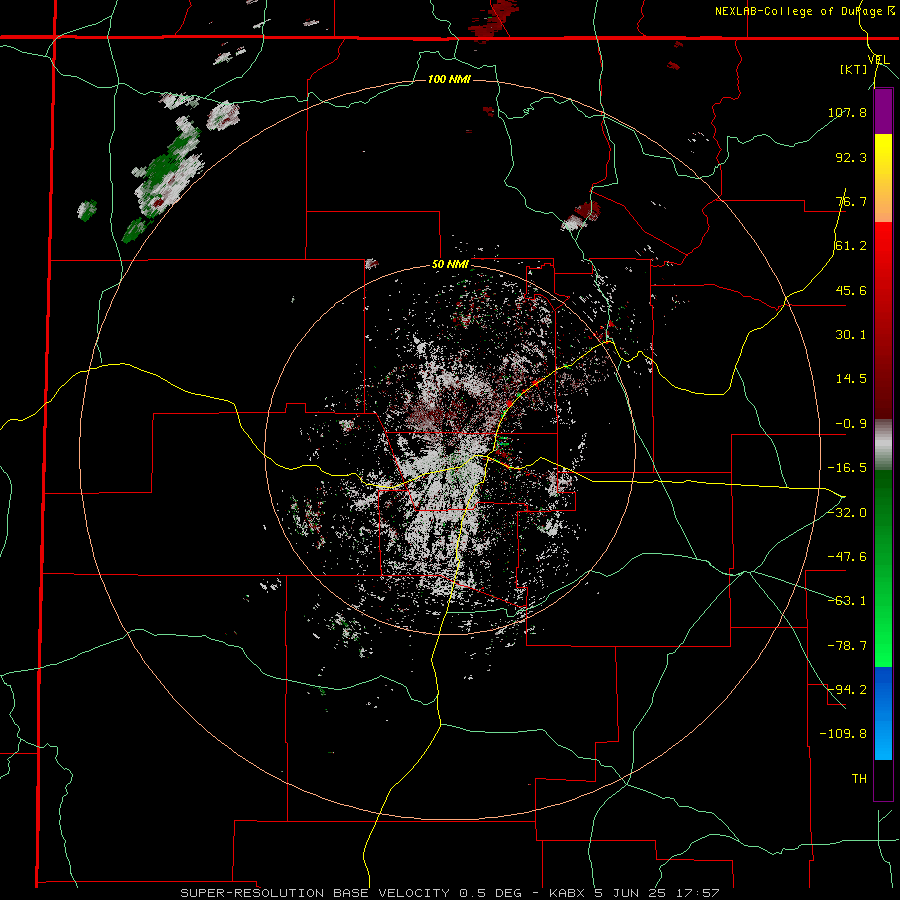900x900 pixels.
Task: Click the 92.3 velocity scale value
Action: point(851,157)
